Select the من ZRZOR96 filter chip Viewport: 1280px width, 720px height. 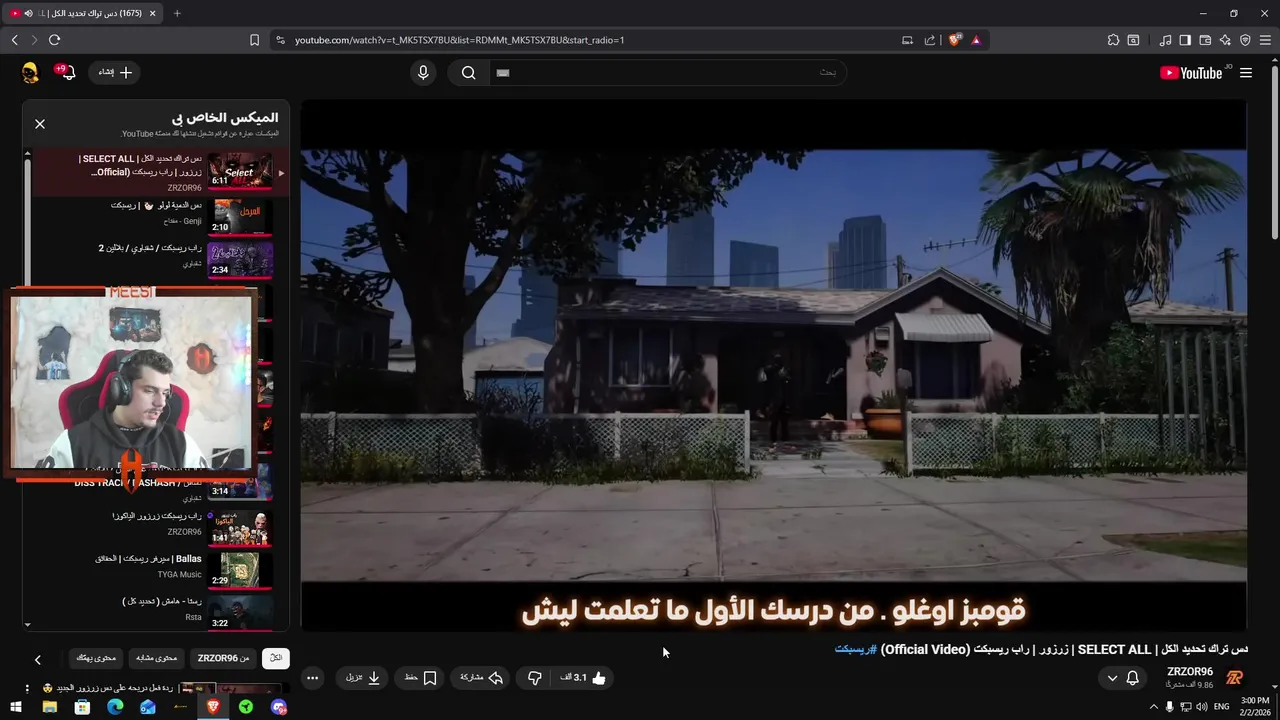(223, 658)
